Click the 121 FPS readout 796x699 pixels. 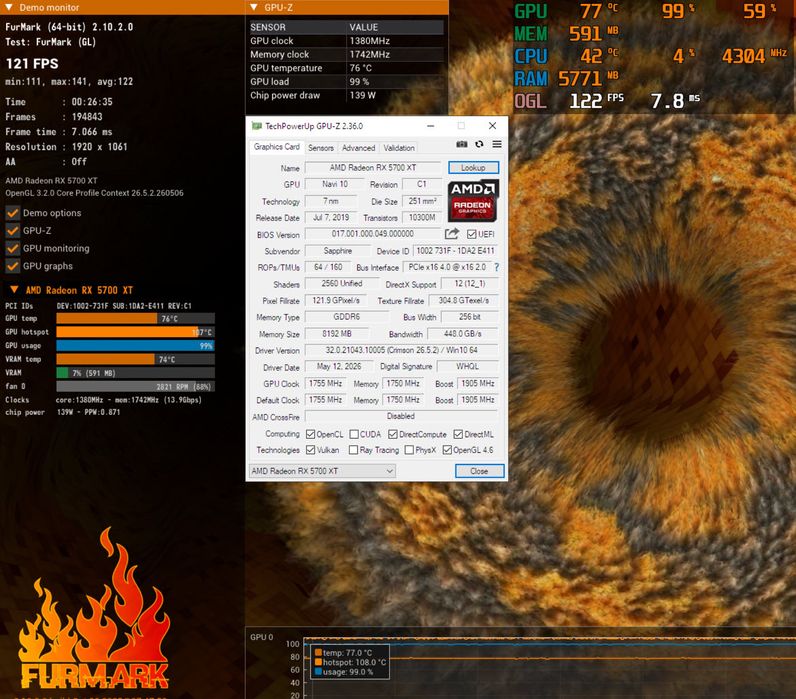point(32,63)
